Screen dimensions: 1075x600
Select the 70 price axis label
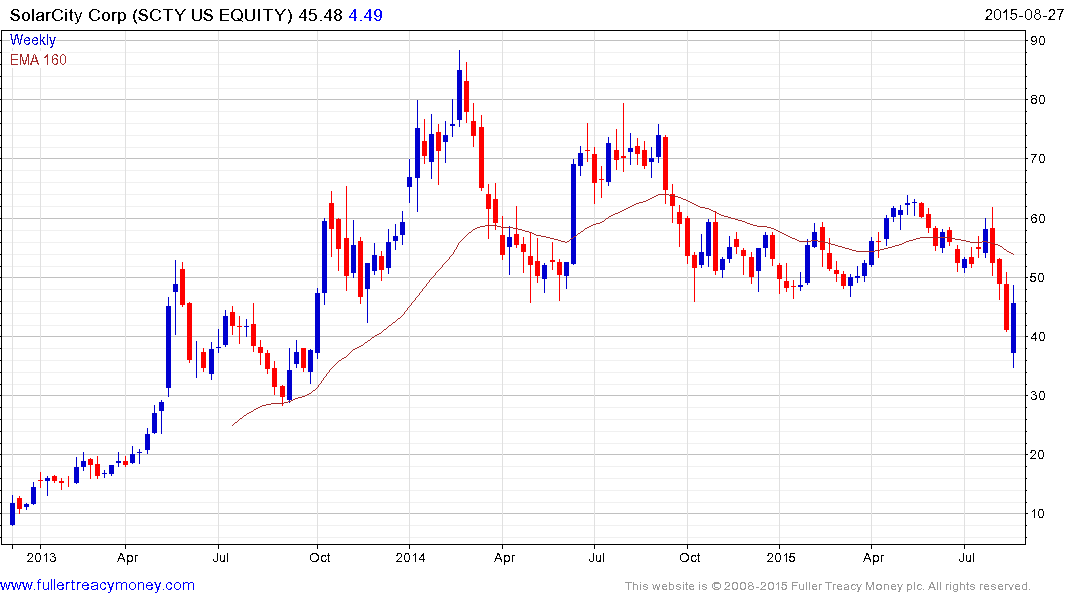coord(1038,158)
